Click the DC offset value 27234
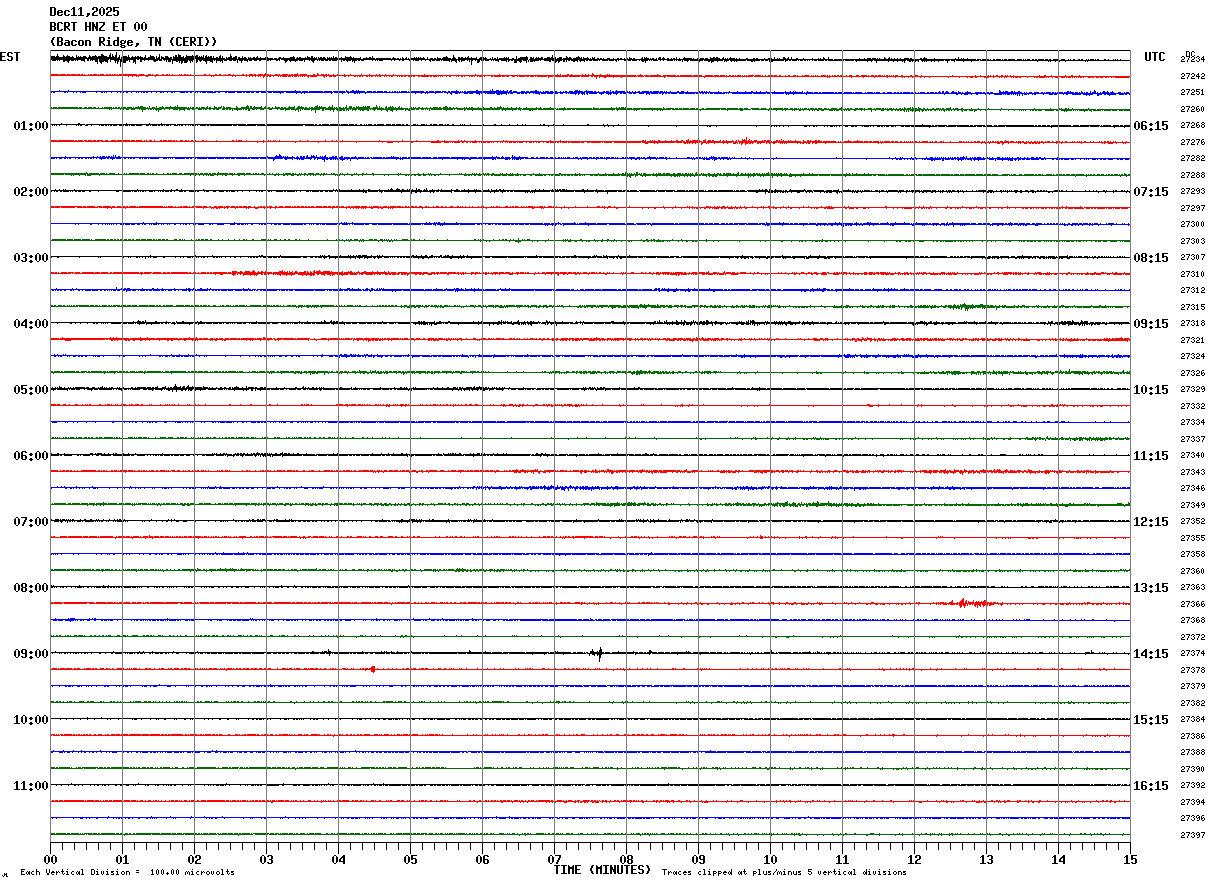Image resolution: width=1210 pixels, height=886 pixels. click(1192, 60)
